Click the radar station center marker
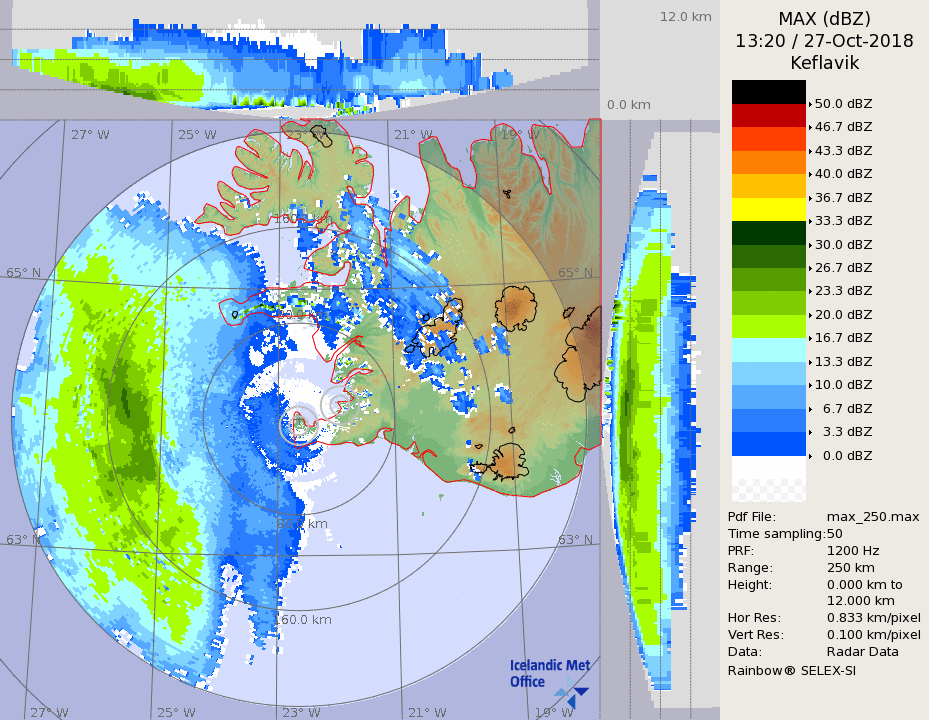Image resolution: width=929 pixels, height=720 pixels. (298, 426)
